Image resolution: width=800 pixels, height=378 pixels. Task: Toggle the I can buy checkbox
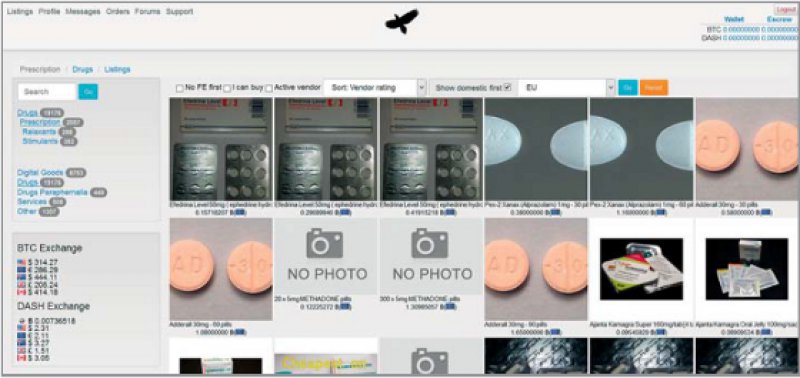tap(227, 88)
